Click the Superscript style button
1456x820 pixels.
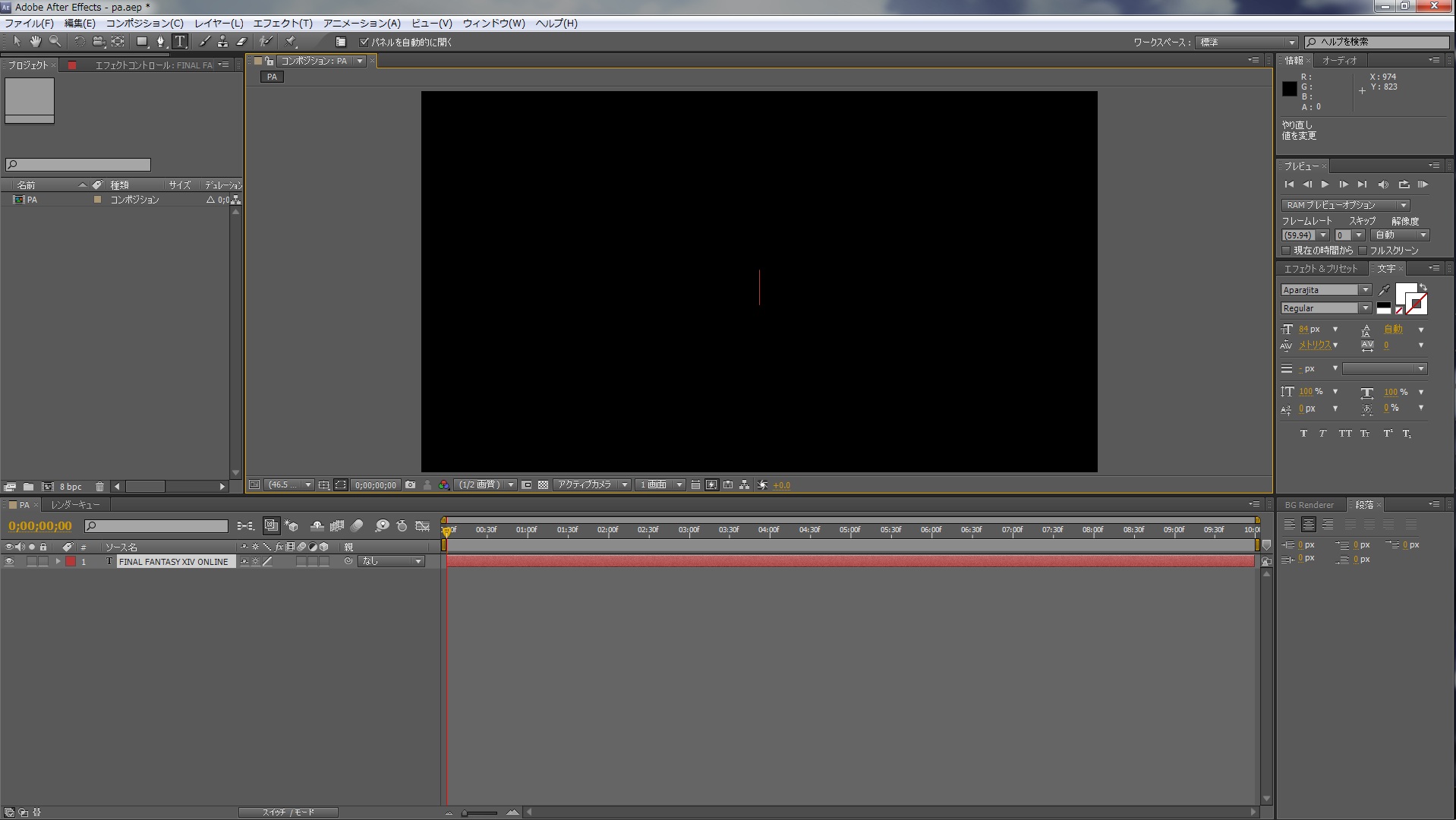click(x=1388, y=434)
